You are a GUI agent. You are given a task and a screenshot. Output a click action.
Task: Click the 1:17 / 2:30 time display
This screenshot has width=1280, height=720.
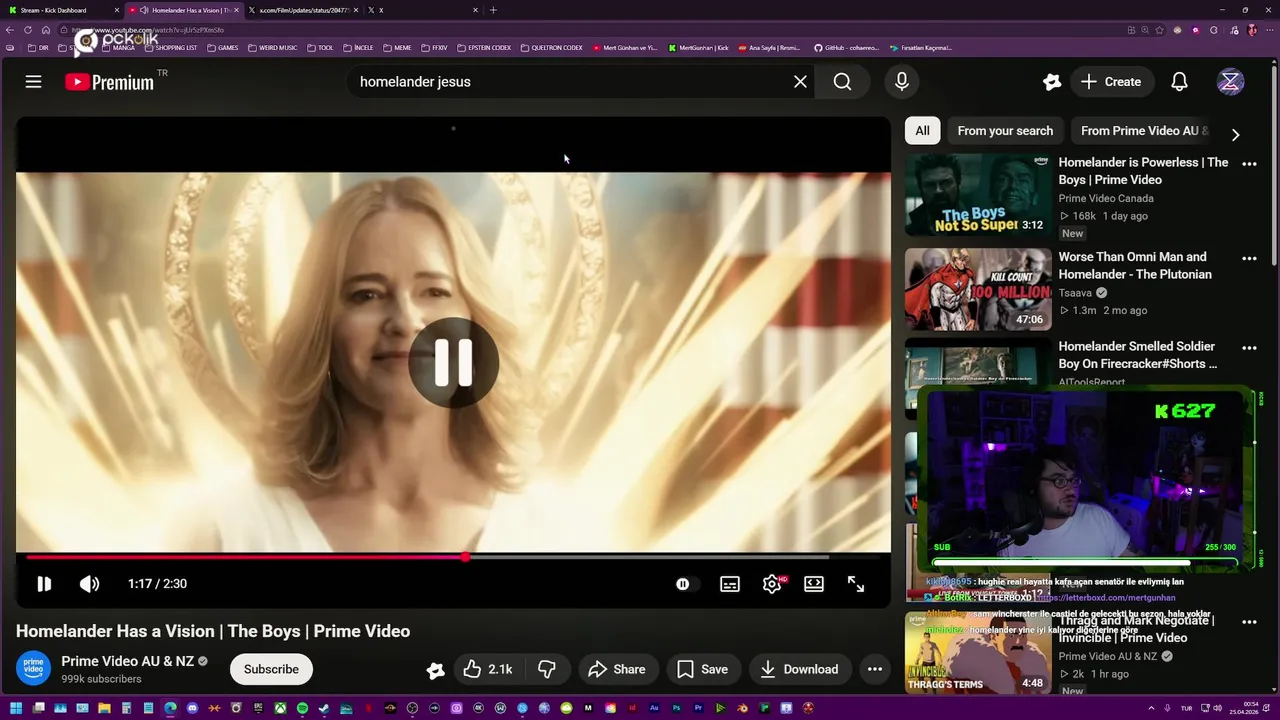(x=157, y=584)
